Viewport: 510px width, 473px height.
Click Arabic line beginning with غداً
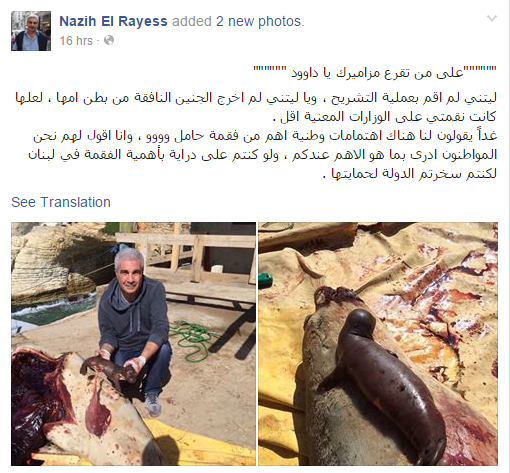[265, 136]
